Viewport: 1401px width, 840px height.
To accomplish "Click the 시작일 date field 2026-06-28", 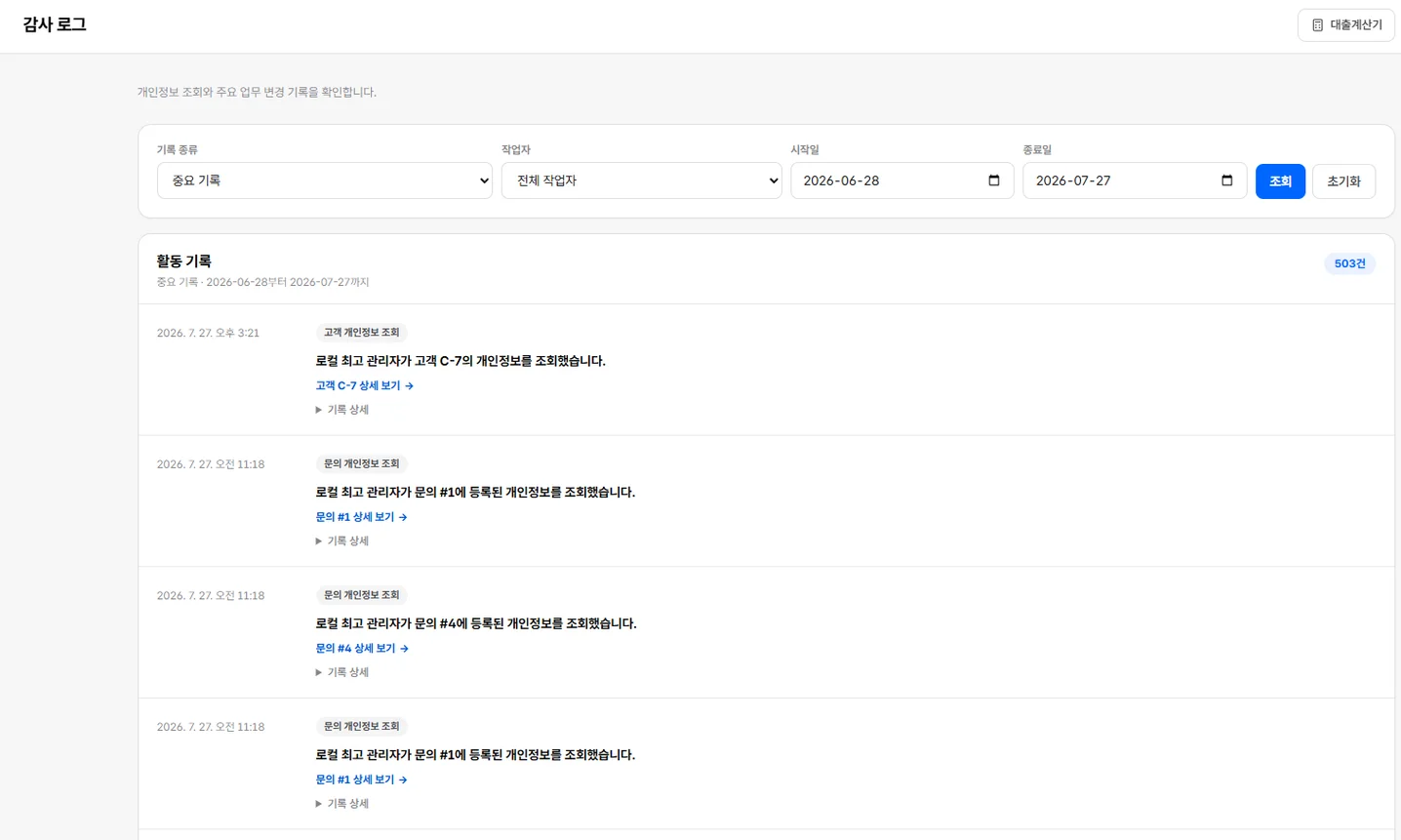I will pos(901,180).
